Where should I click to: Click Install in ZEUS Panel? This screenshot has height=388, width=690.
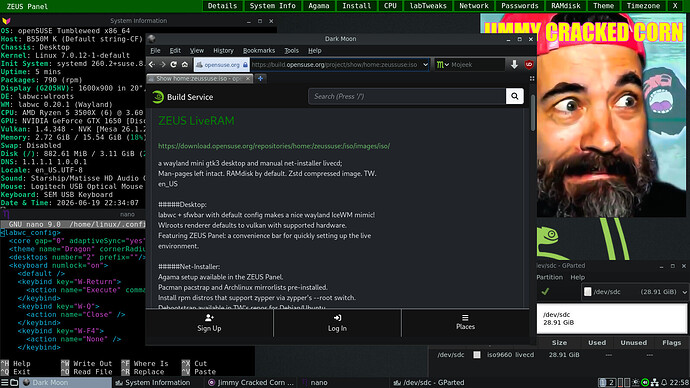[356, 6]
